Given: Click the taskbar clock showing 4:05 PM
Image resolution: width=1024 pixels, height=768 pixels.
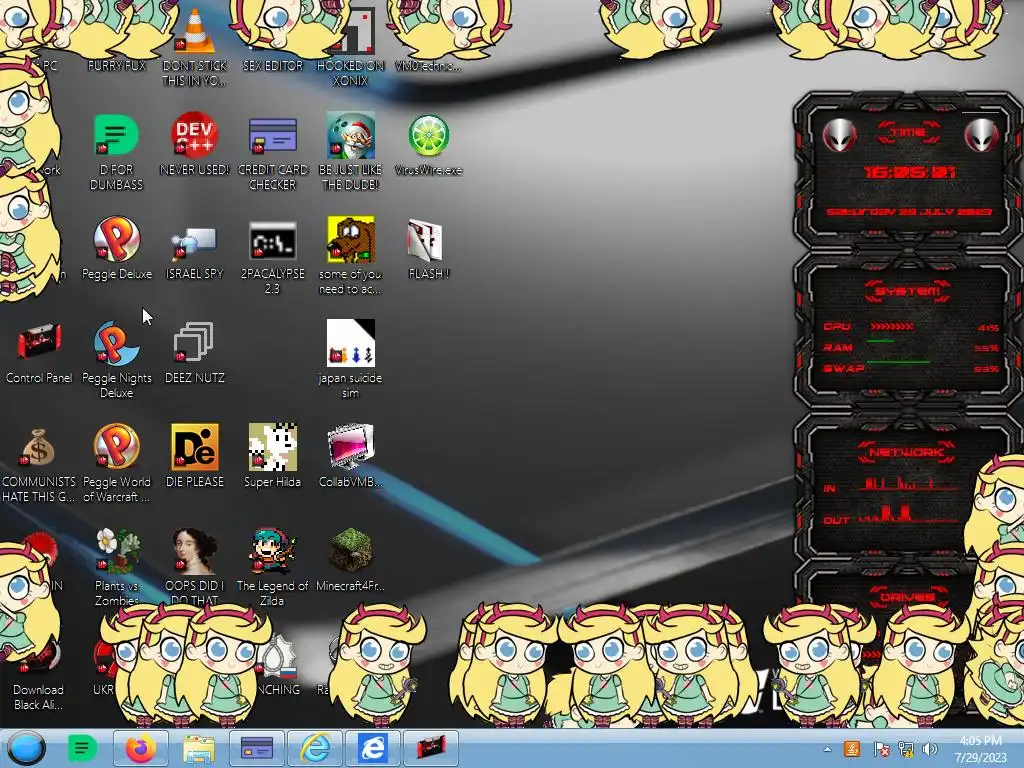Looking at the screenshot, I should pos(980,749).
